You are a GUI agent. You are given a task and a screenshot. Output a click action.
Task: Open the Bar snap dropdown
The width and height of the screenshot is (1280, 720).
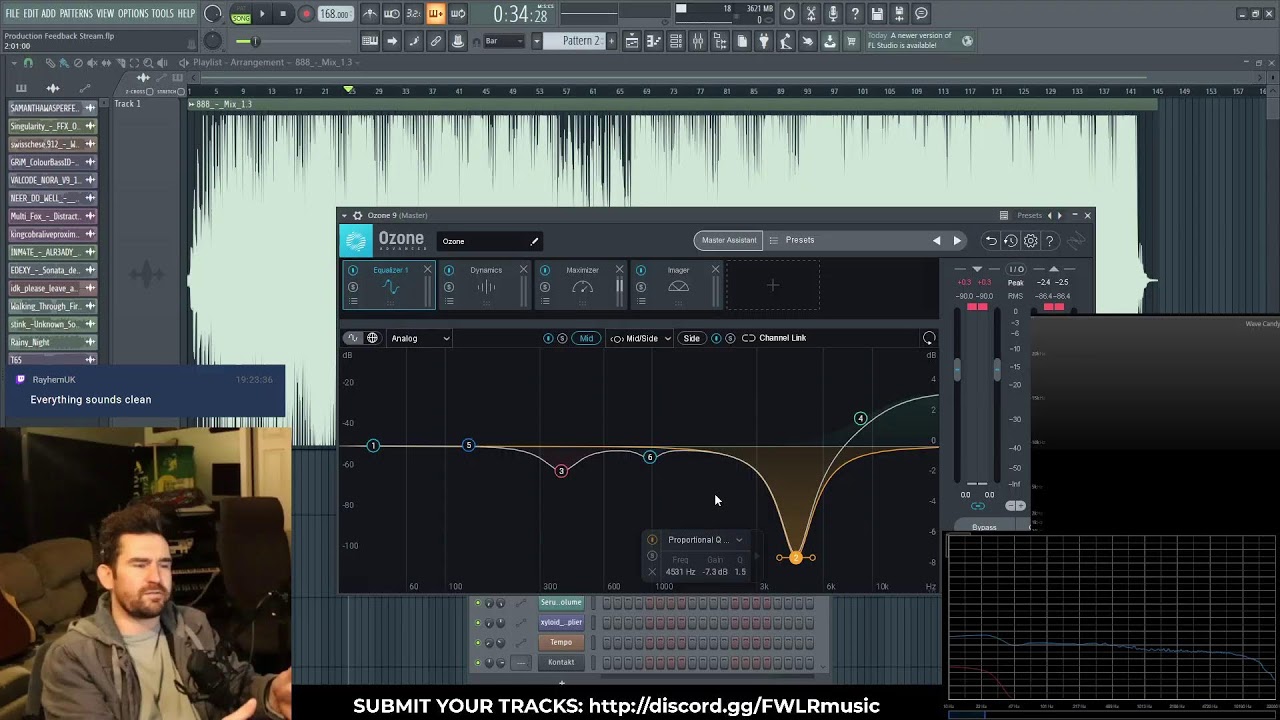coord(505,41)
